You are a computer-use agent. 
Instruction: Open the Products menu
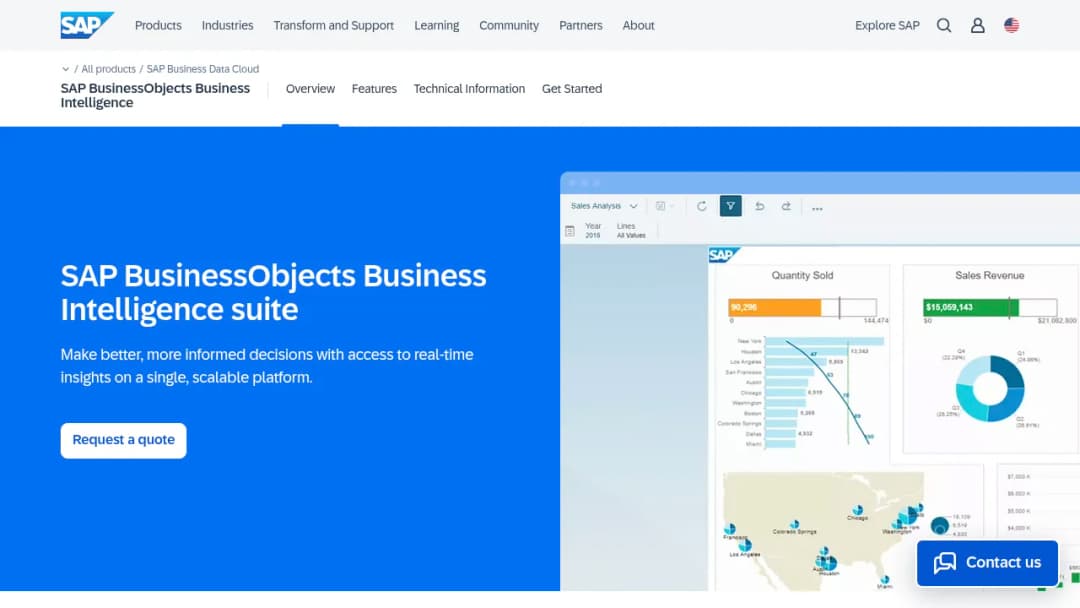pyautogui.click(x=158, y=25)
